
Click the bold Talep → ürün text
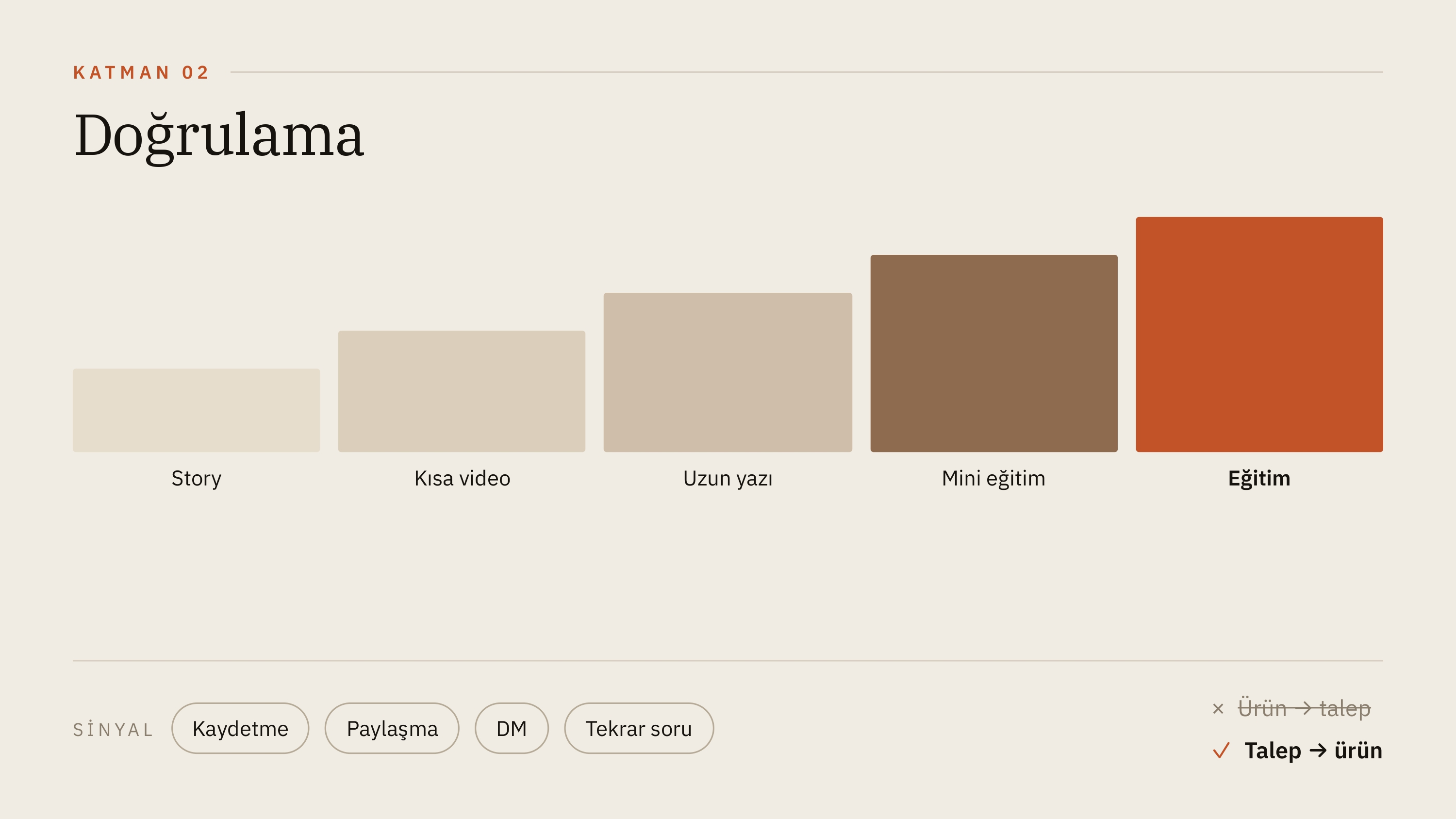click(1314, 751)
